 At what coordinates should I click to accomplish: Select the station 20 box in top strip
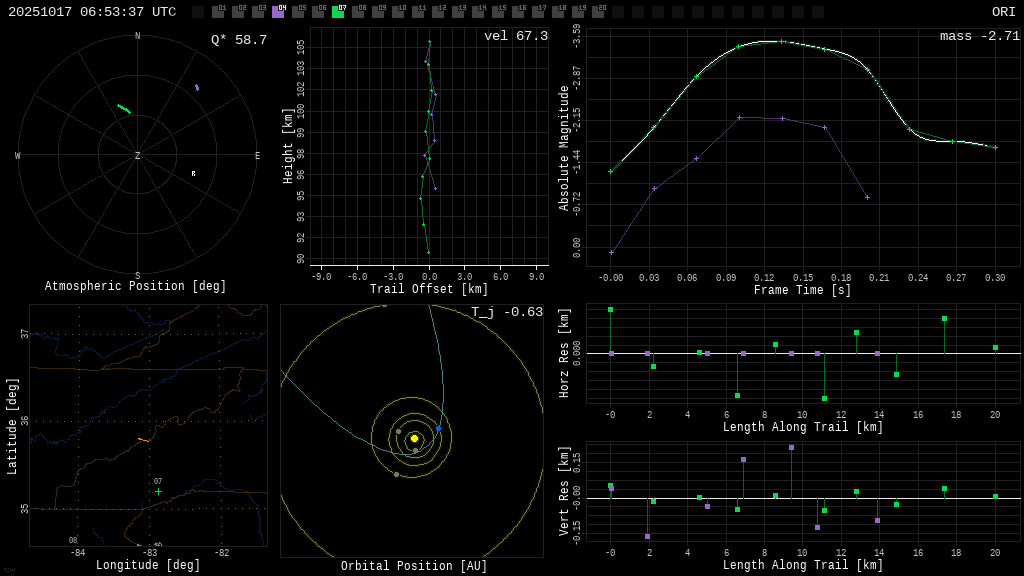click(x=598, y=12)
